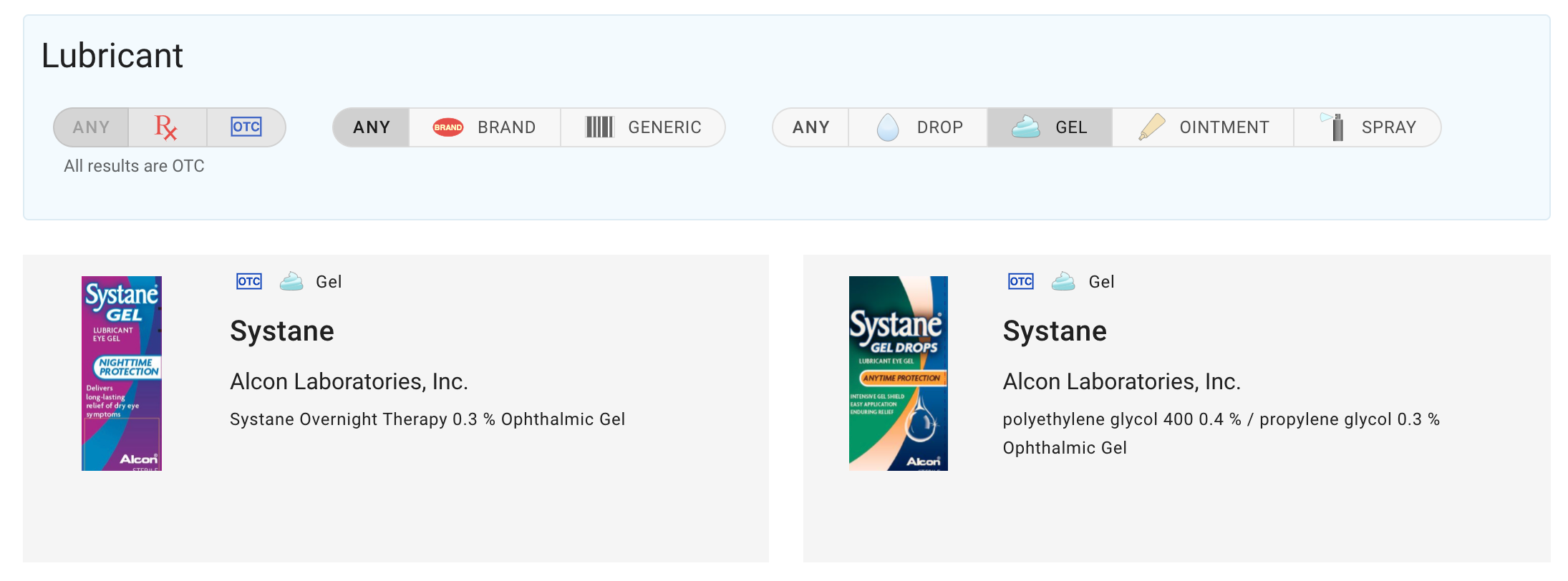This screenshot has width=1568, height=581.
Task: Open Systane Gel Drops product image
Action: click(x=899, y=373)
